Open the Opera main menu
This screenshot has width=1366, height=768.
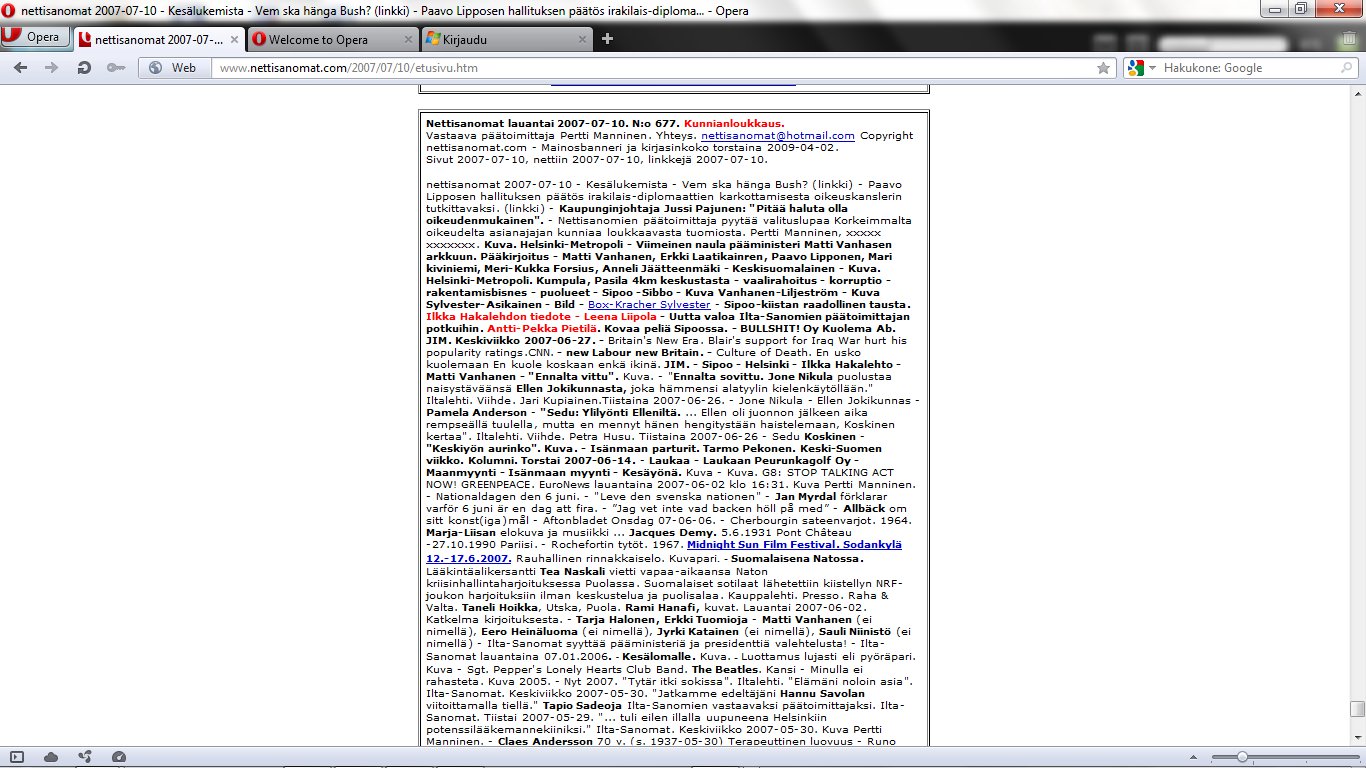[x=33, y=38]
